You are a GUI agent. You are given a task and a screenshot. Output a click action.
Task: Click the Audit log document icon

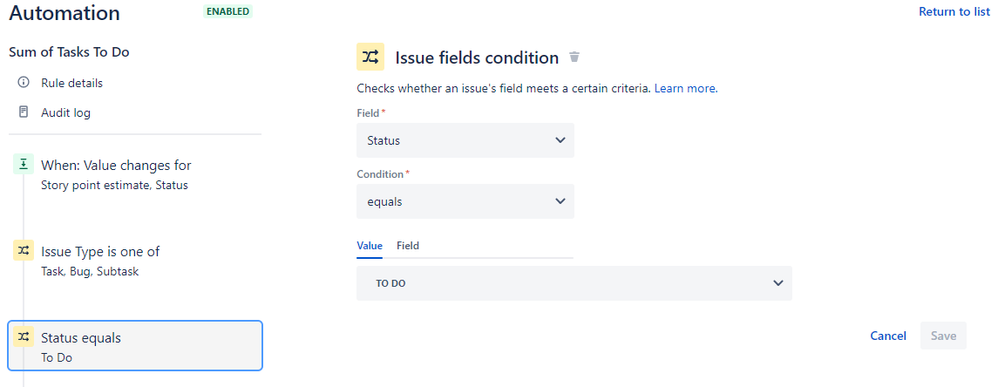pos(24,113)
